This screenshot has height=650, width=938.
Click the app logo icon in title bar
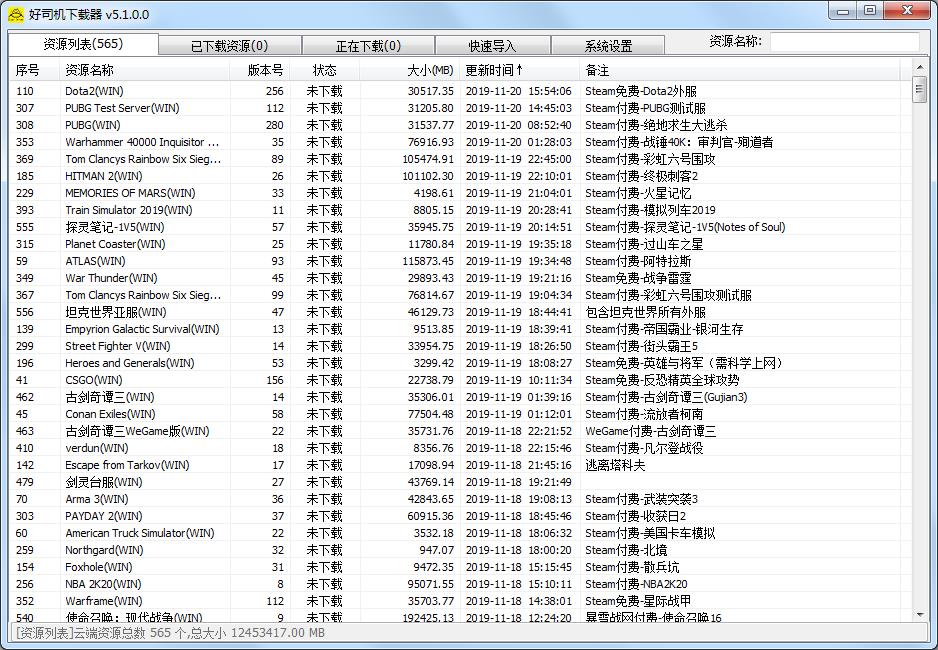(x=15, y=10)
